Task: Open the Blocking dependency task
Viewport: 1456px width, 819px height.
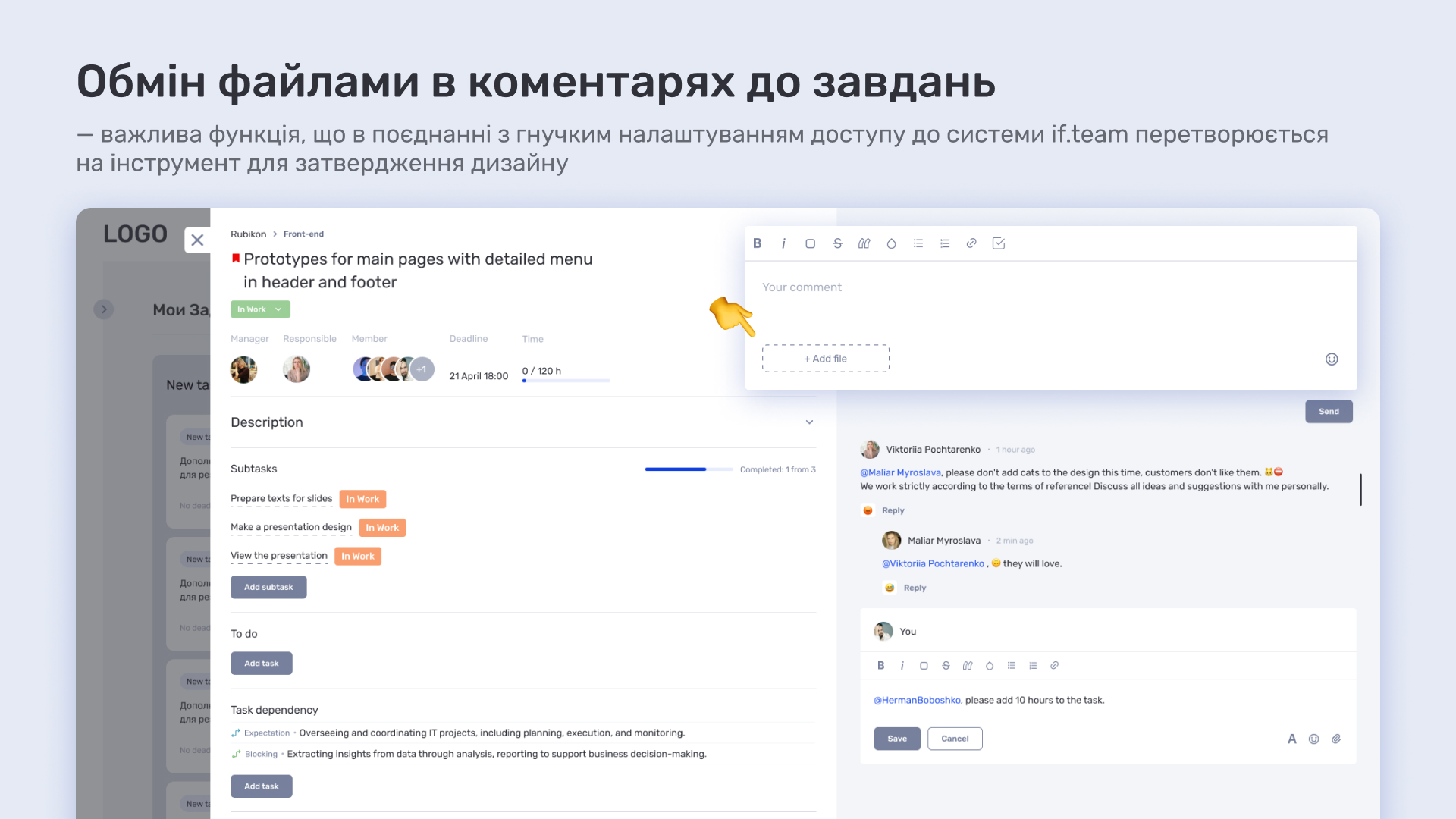Action: (x=497, y=754)
